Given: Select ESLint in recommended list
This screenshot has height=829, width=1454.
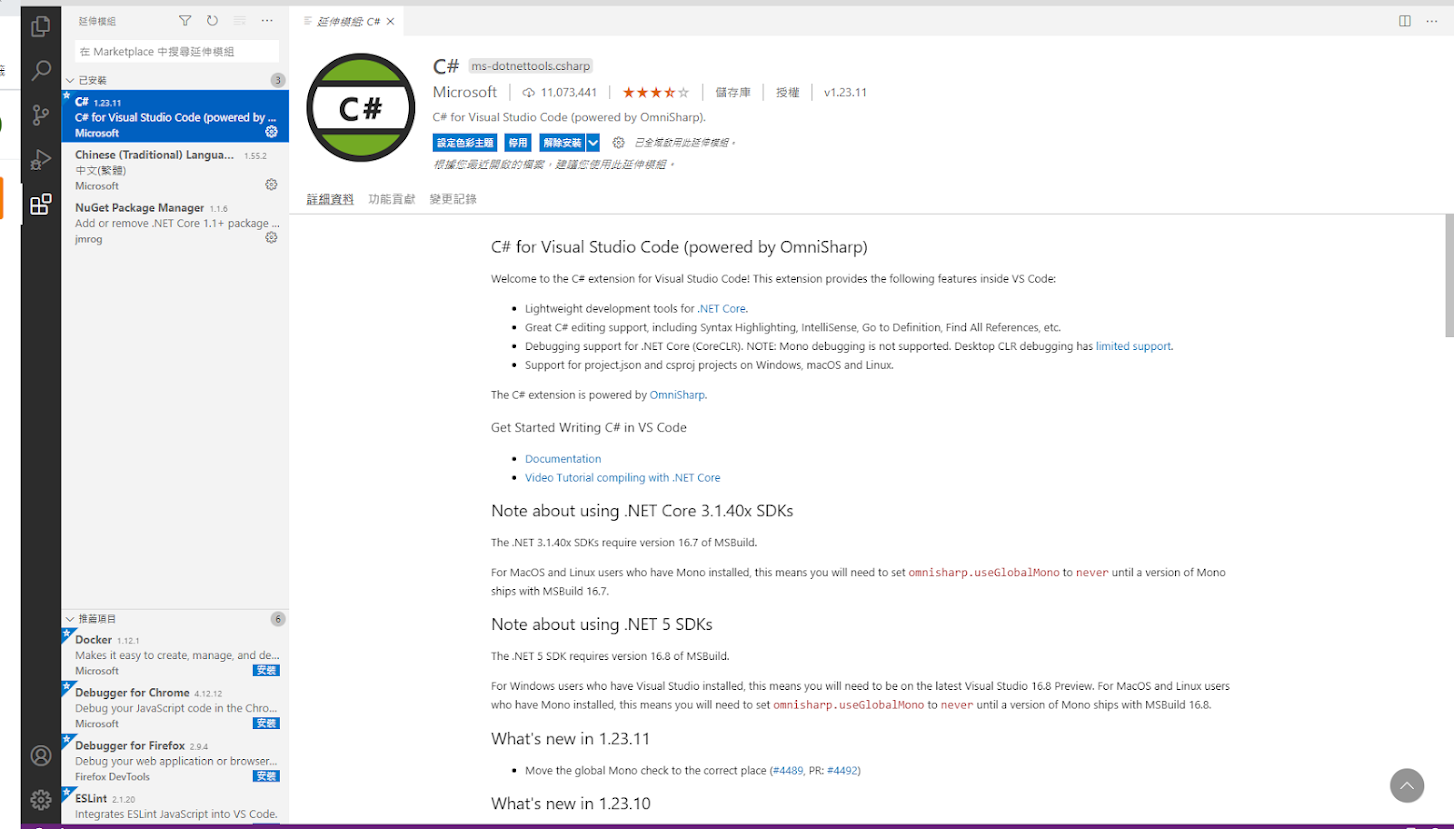Looking at the screenshot, I should [175, 805].
